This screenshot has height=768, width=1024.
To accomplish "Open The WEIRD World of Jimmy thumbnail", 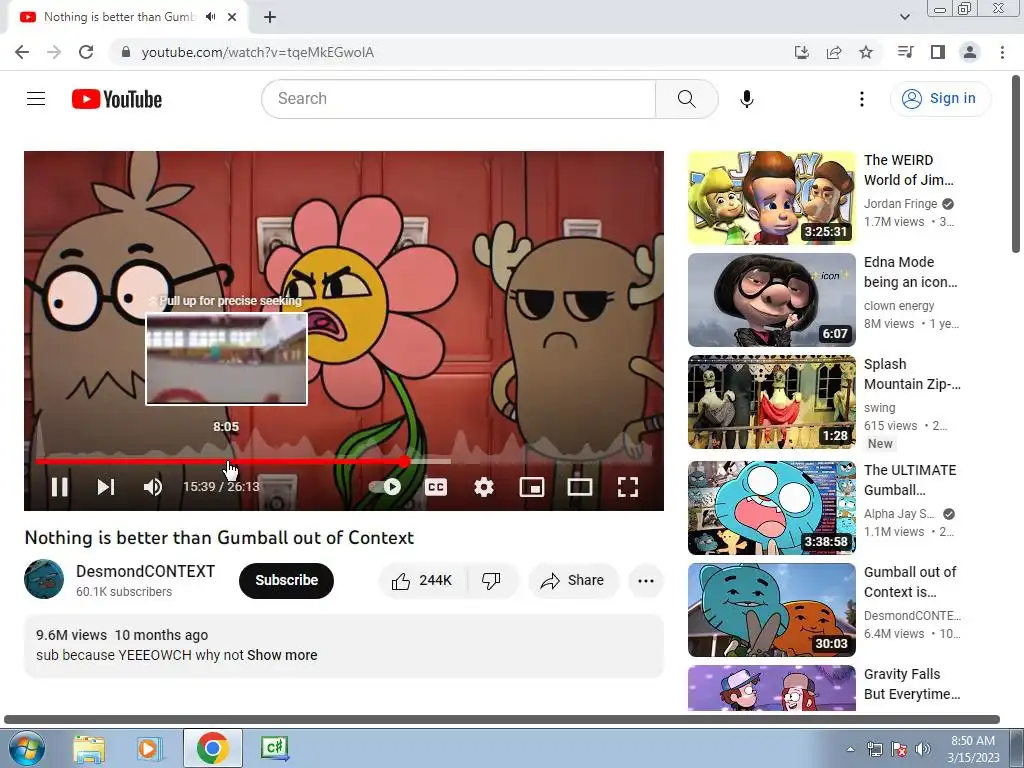I will pos(771,198).
